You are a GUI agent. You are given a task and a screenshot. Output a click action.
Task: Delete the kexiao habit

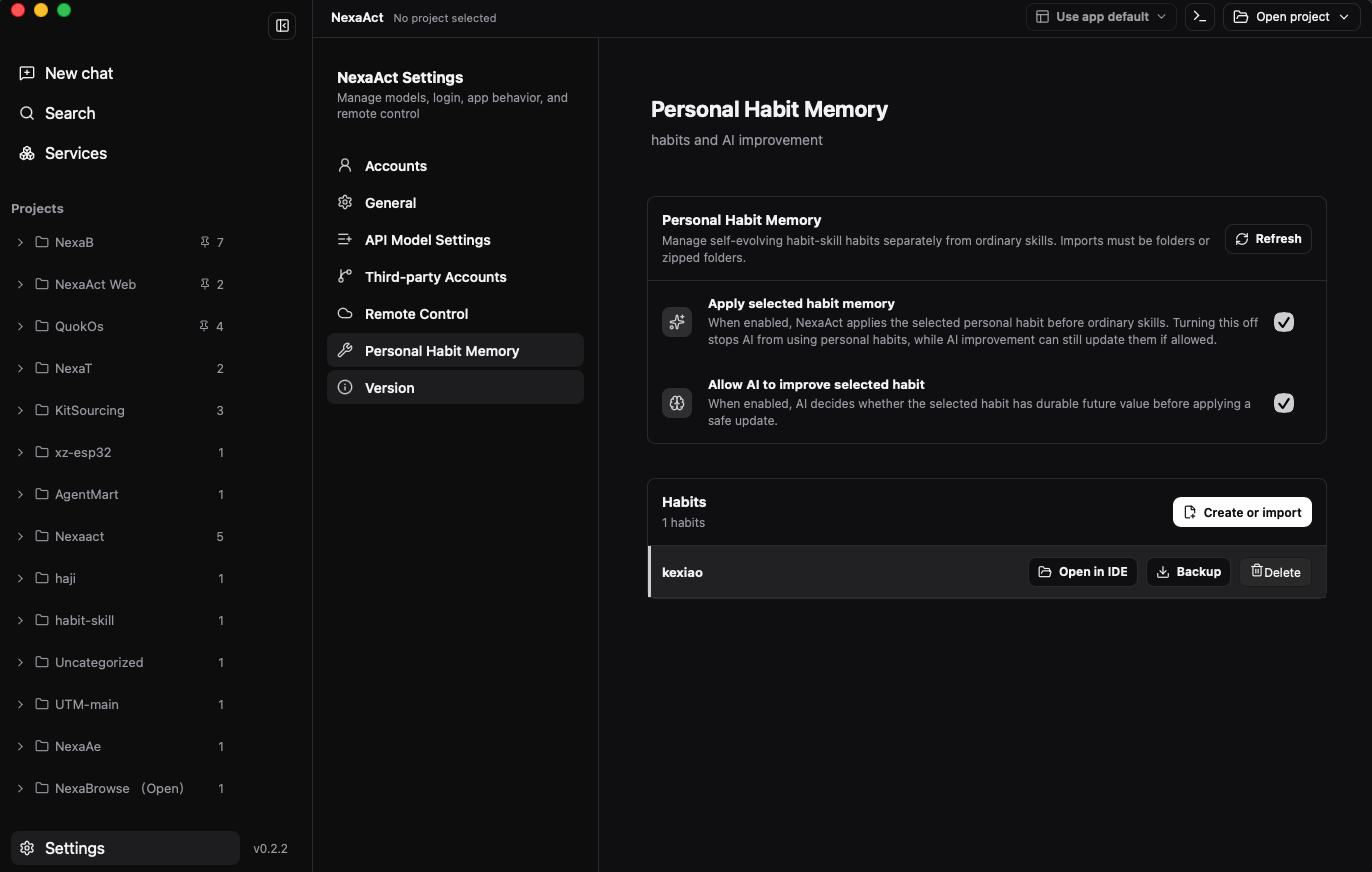pos(1275,572)
